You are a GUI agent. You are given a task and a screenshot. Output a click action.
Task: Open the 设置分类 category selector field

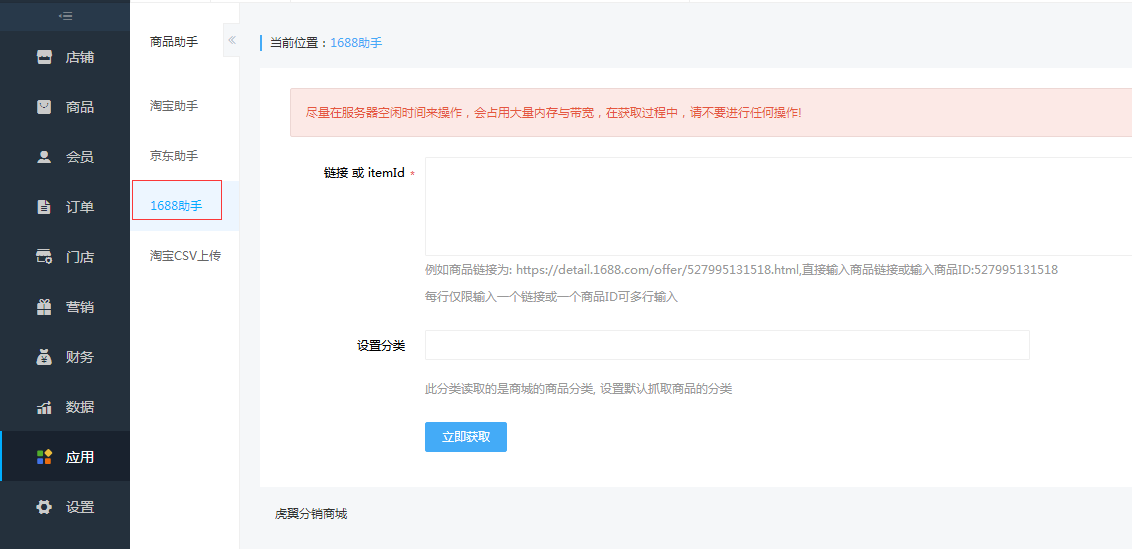coord(727,345)
